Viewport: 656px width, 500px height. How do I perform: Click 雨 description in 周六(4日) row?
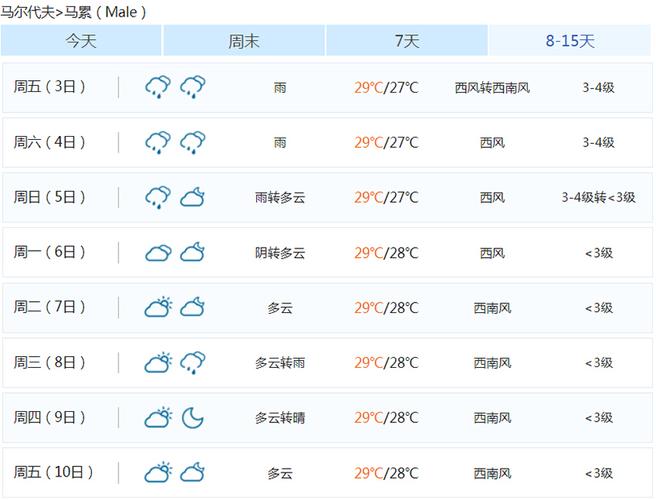[280, 143]
